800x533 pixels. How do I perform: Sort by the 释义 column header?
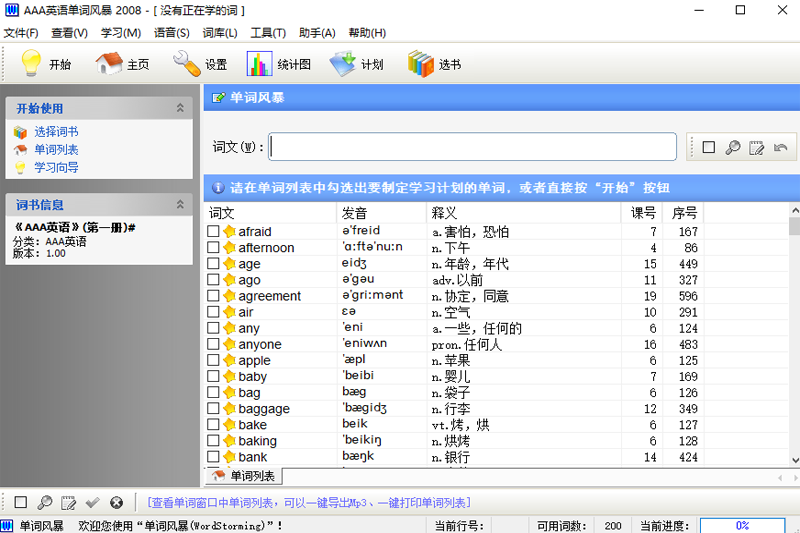(x=523, y=213)
